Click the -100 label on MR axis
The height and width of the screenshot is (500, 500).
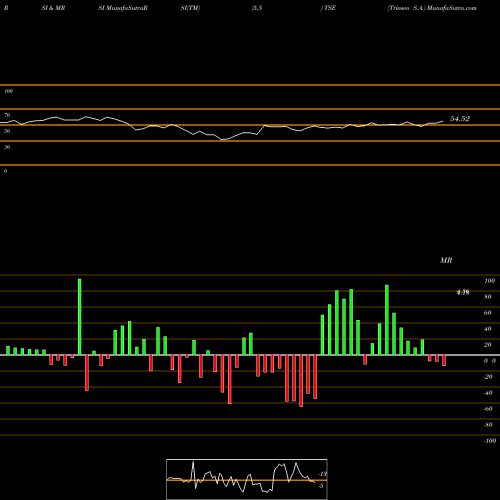point(490,441)
